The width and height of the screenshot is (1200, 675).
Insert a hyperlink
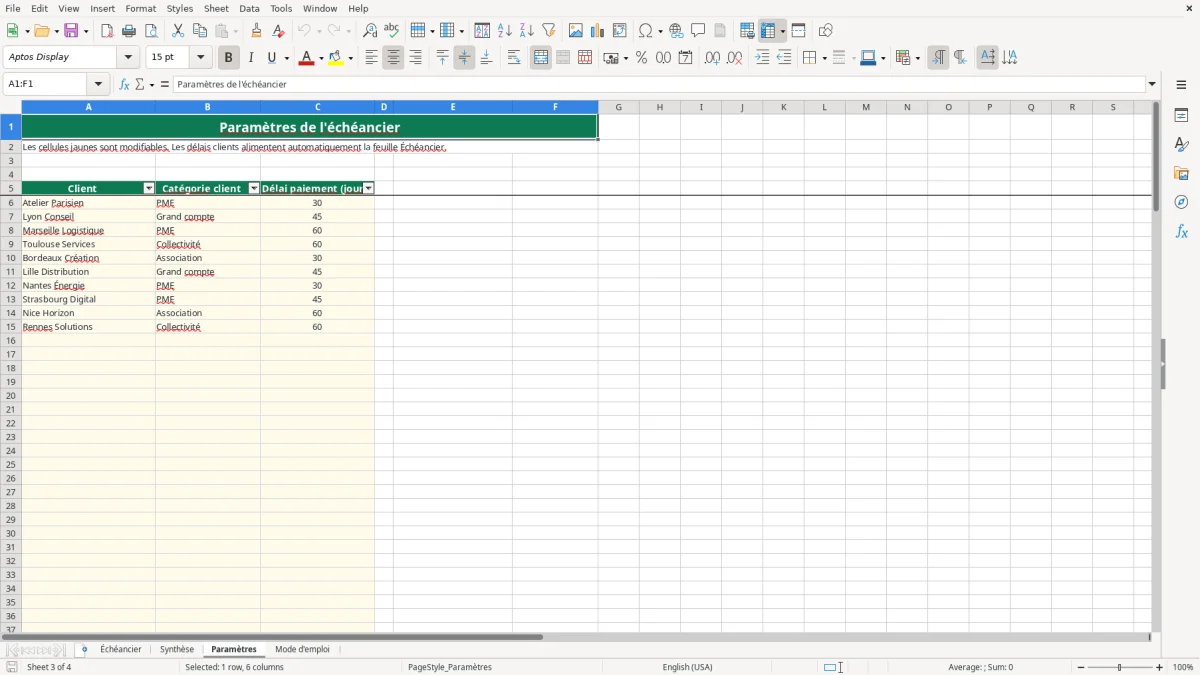pyautogui.click(x=676, y=31)
